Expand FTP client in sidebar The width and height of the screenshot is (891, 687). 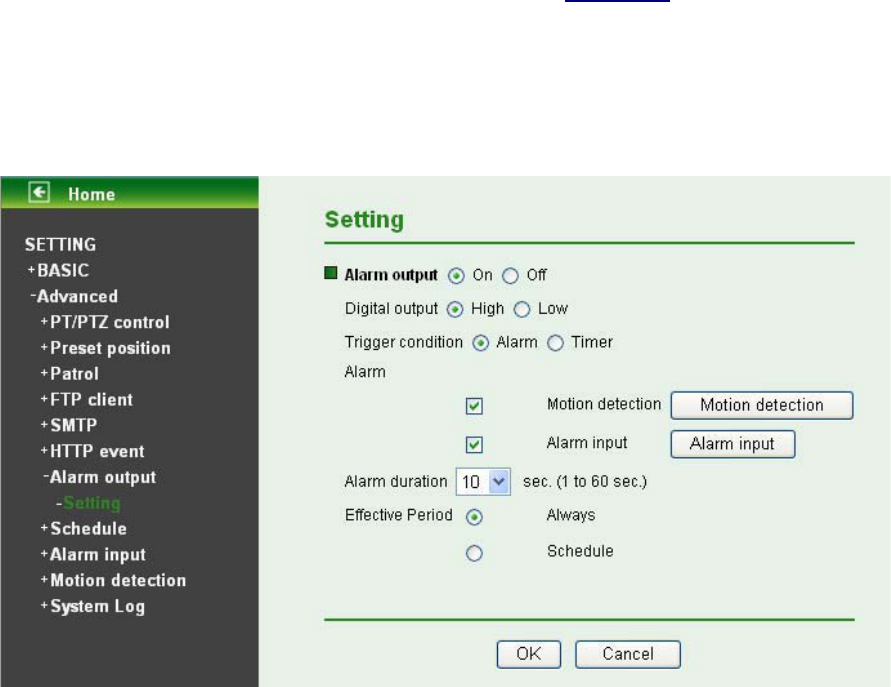point(86,399)
